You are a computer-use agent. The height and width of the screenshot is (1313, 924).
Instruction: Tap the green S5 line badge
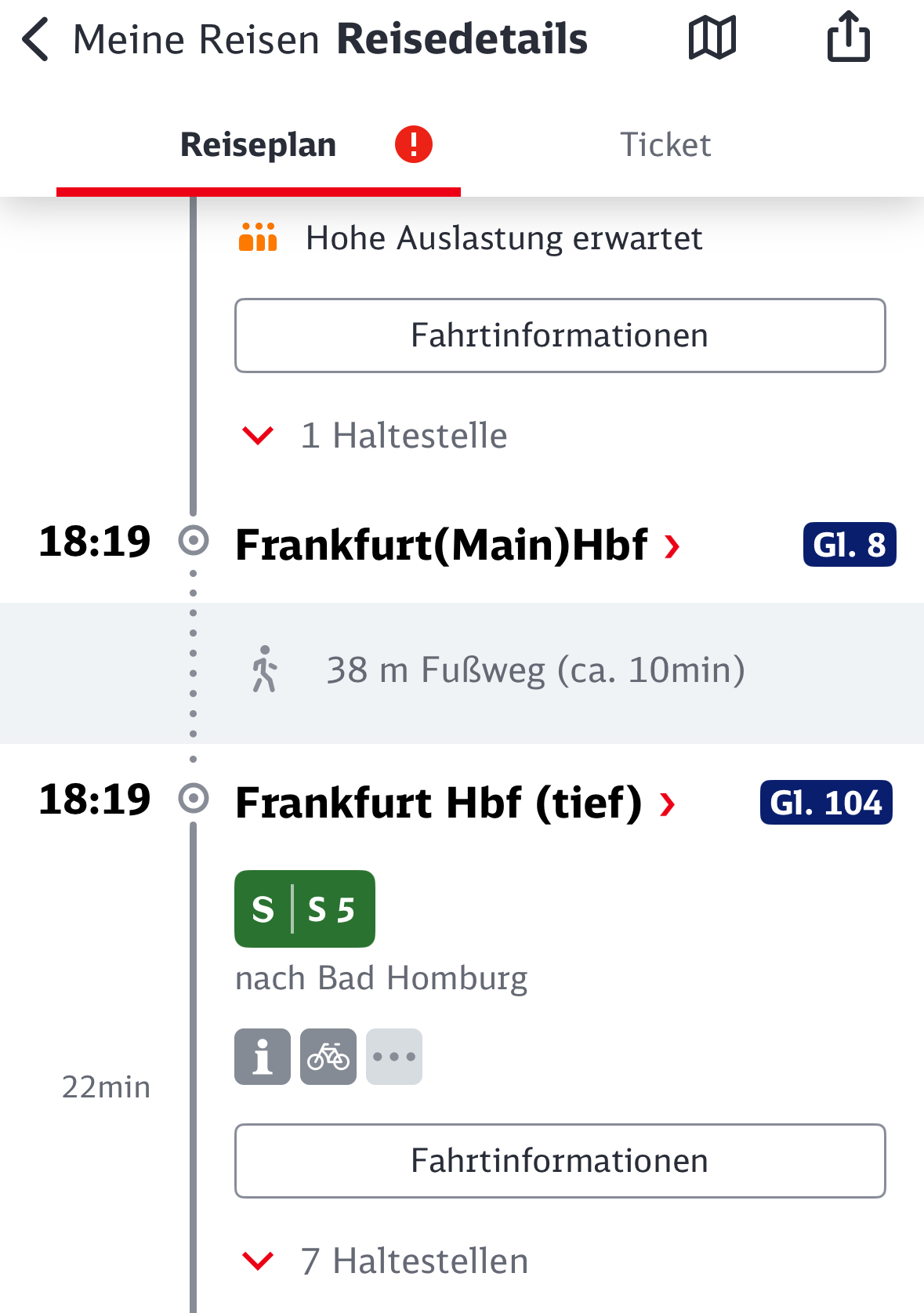point(304,909)
